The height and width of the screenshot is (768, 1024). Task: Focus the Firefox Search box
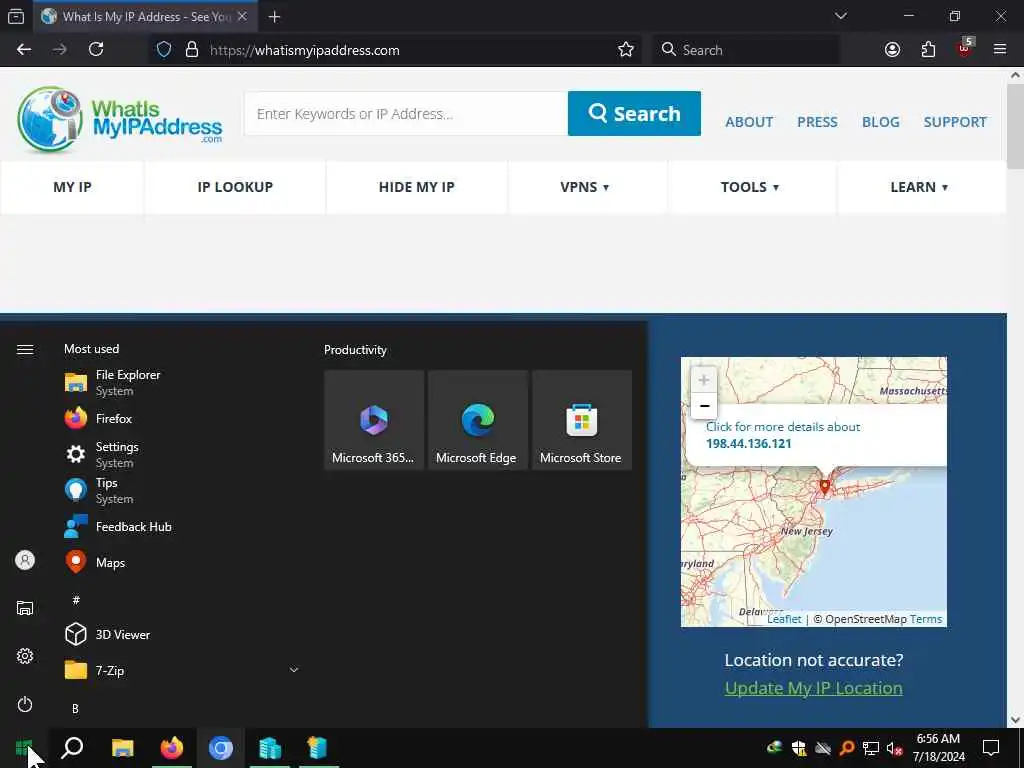[745, 50]
